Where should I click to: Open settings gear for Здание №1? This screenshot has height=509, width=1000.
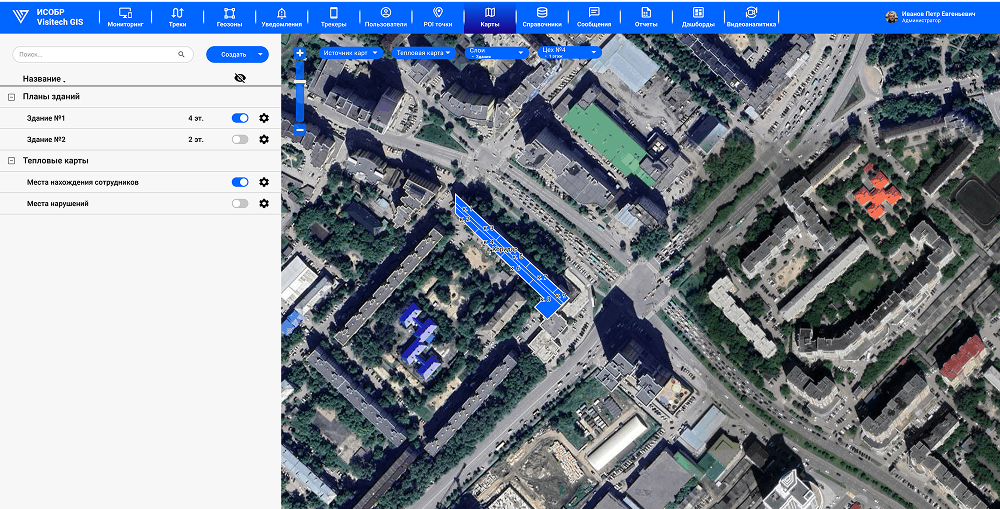pos(264,118)
